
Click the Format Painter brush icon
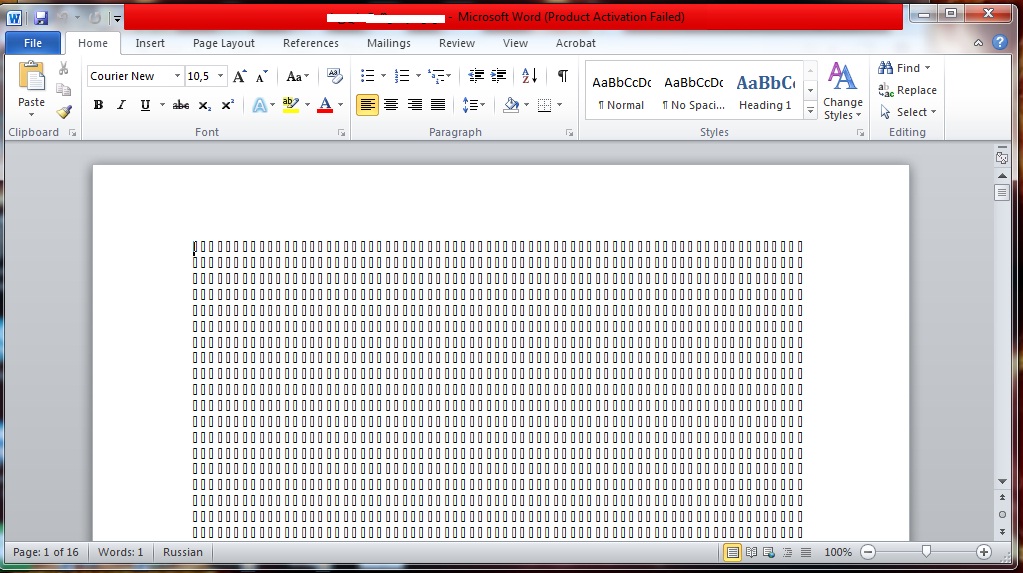(x=64, y=112)
